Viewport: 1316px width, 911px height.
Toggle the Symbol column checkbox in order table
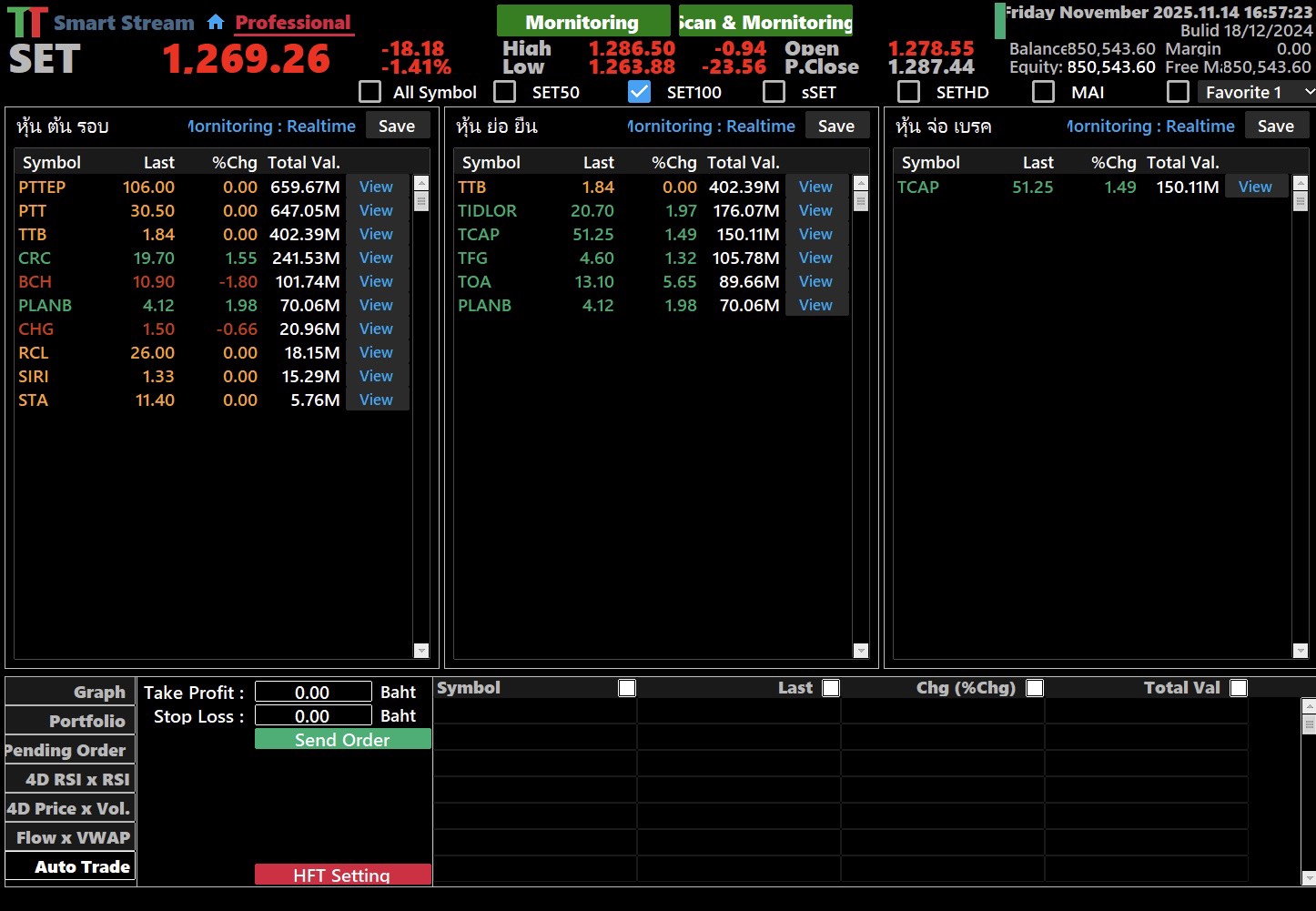pyautogui.click(x=627, y=688)
